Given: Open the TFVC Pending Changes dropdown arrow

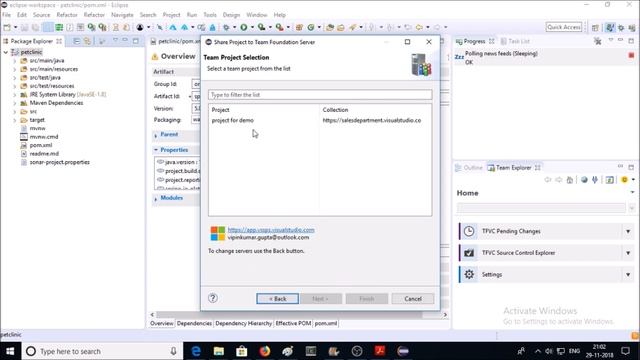Looking at the screenshot, I should click(628, 231).
